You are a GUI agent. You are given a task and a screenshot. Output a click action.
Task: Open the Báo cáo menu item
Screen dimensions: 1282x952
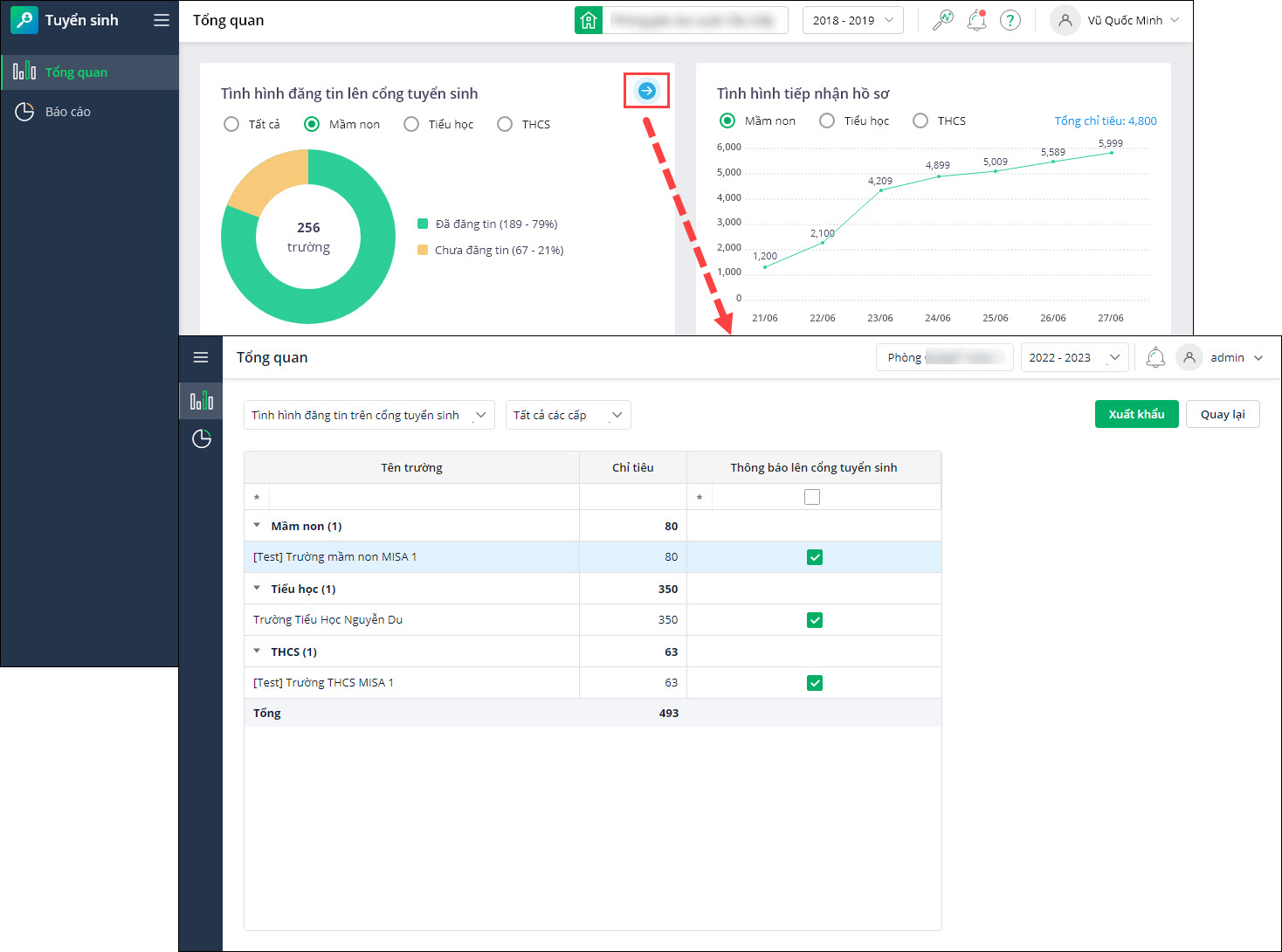(x=68, y=112)
